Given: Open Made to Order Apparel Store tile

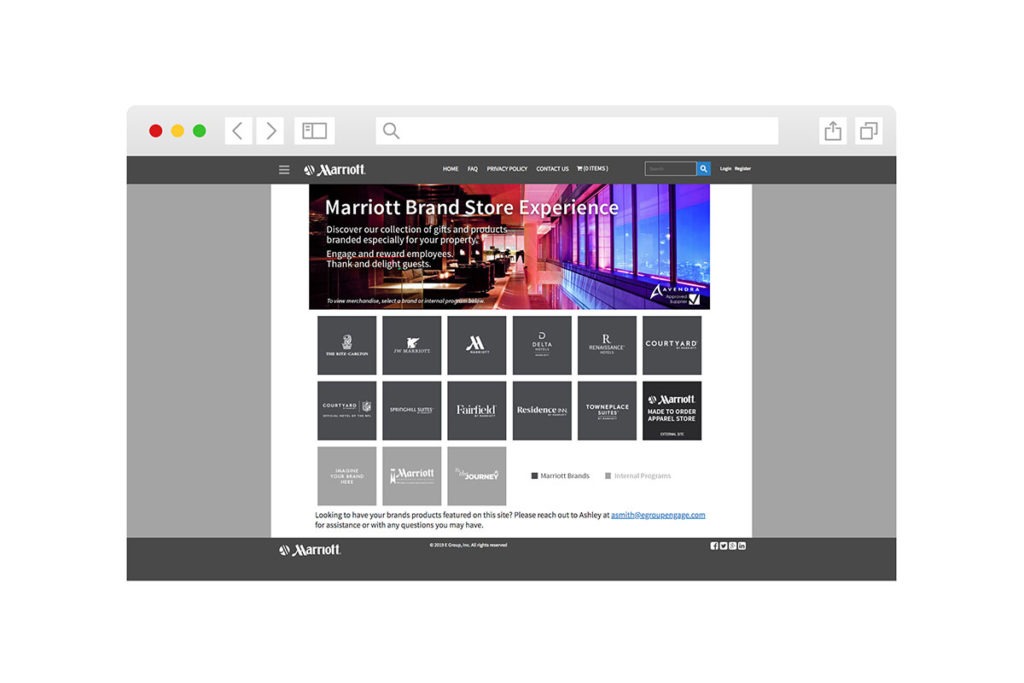Looking at the screenshot, I should (x=672, y=411).
